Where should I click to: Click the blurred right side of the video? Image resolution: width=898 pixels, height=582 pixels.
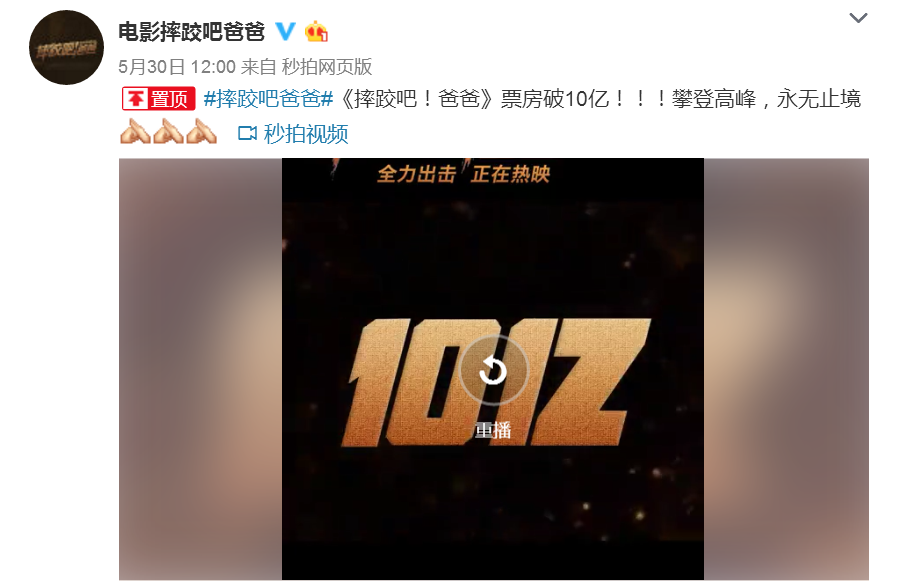click(786, 369)
